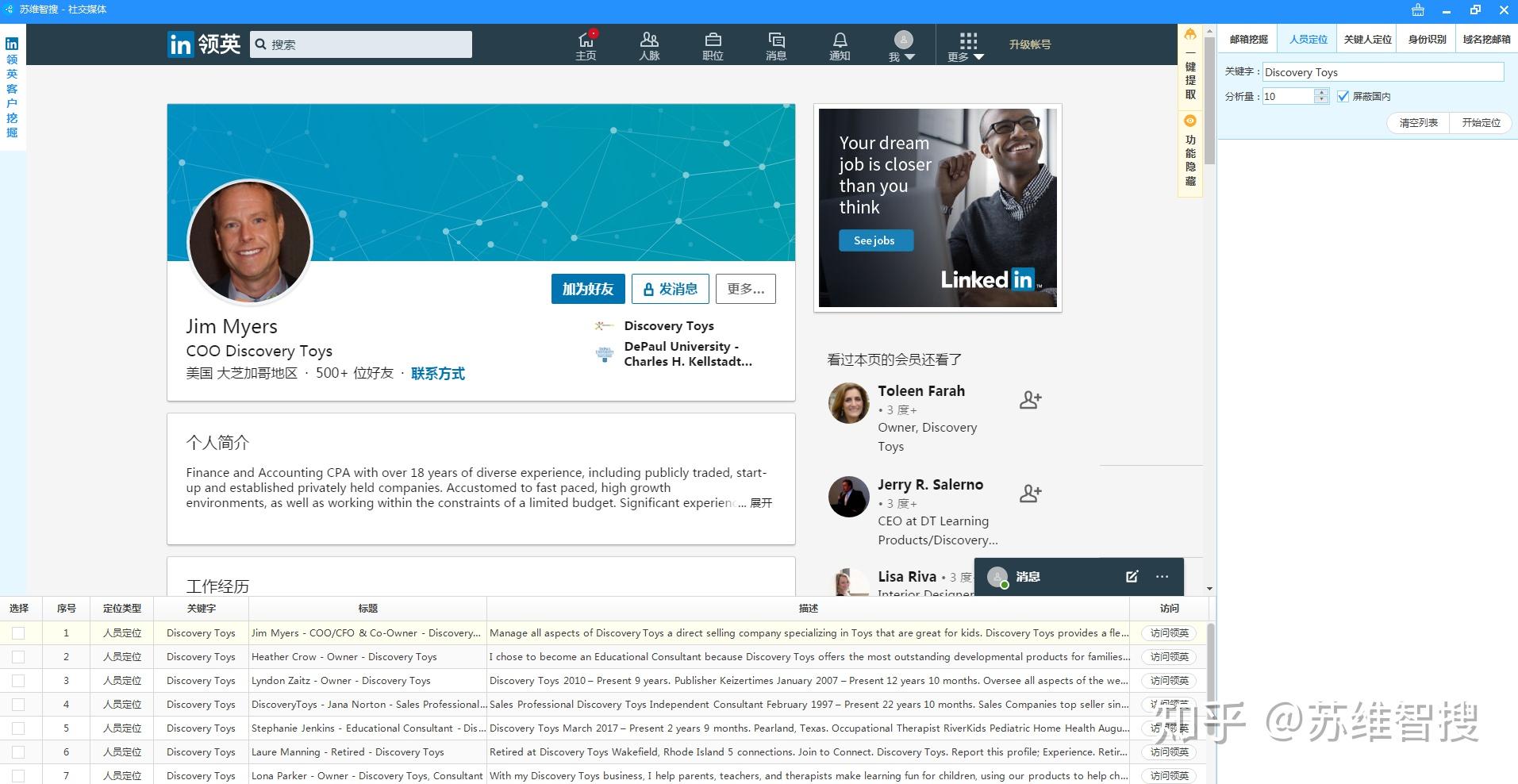The height and width of the screenshot is (784, 1518).
Task: Open the 职位 jobs icon
Action: 713,45
